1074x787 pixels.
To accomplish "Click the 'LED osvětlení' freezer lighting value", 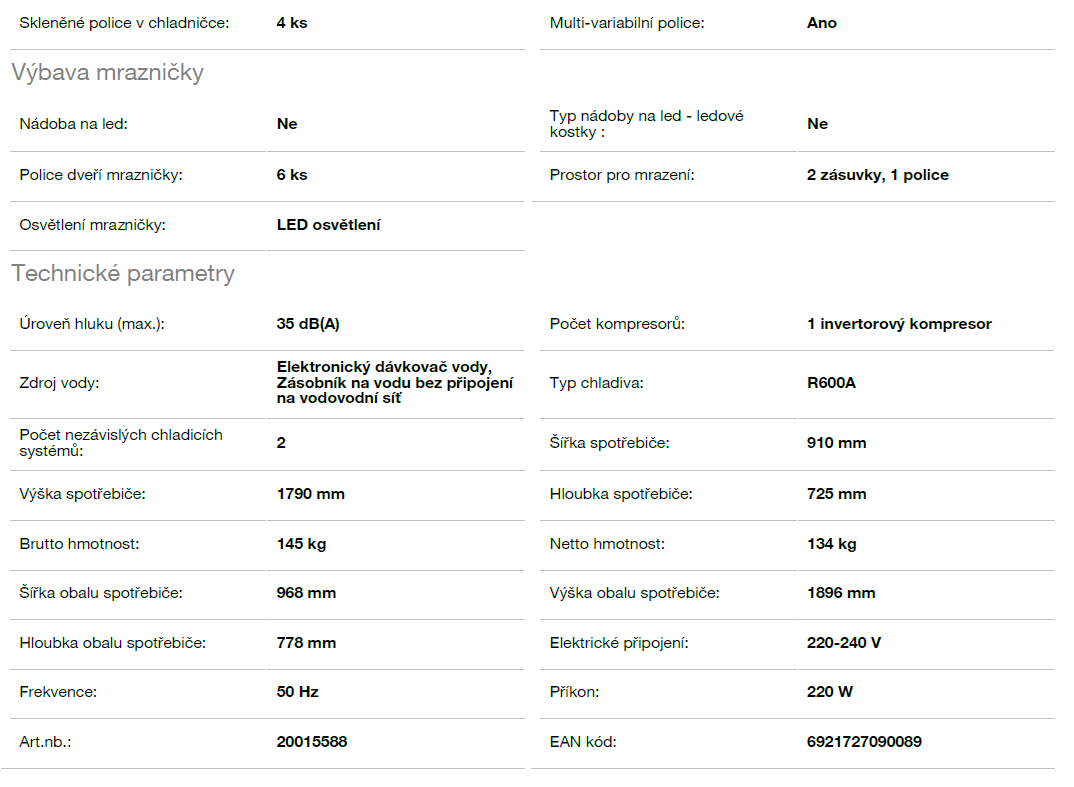I will click(328, 225).
